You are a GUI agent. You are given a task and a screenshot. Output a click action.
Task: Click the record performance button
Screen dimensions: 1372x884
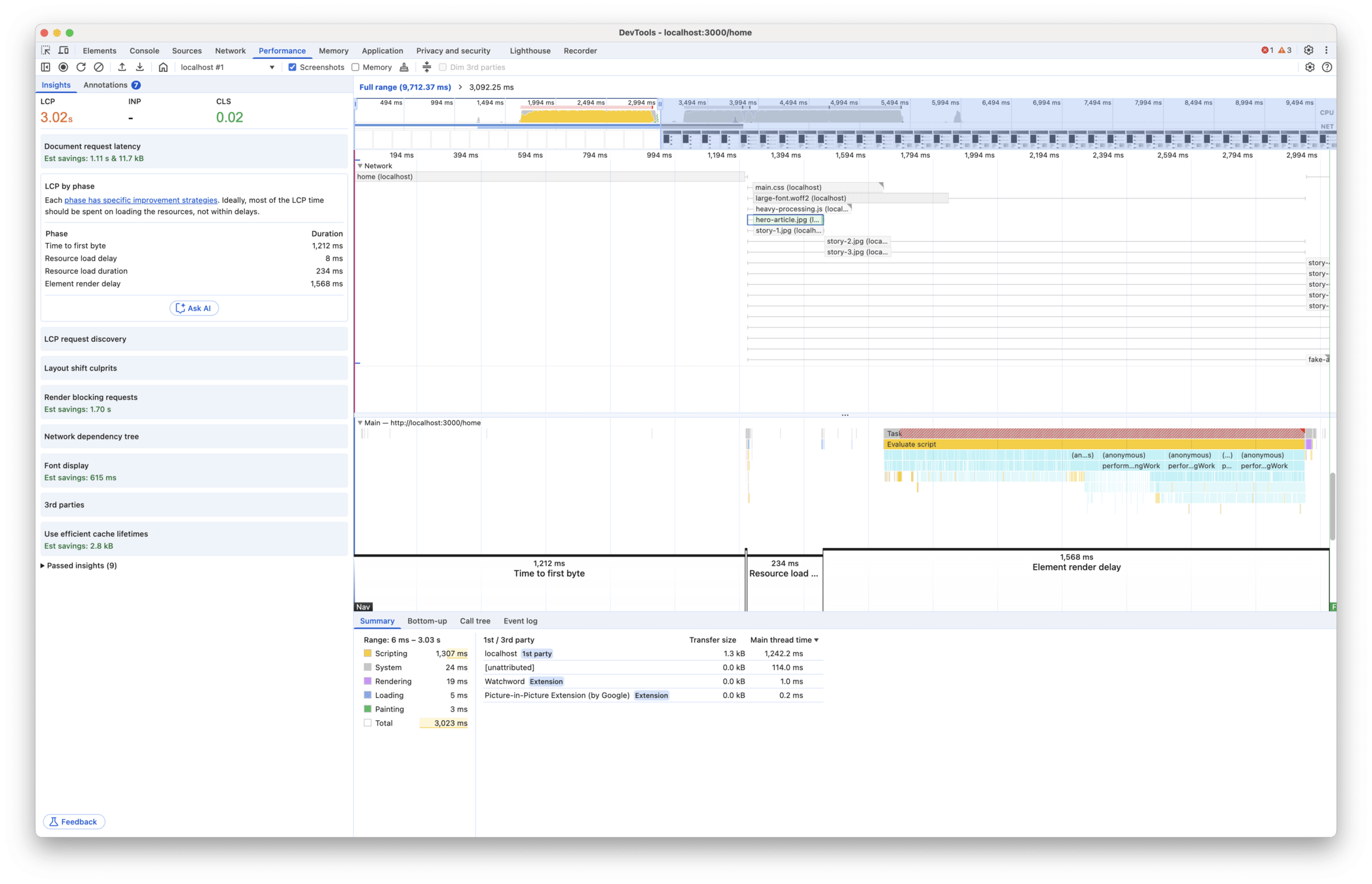[x=64, y=67]
